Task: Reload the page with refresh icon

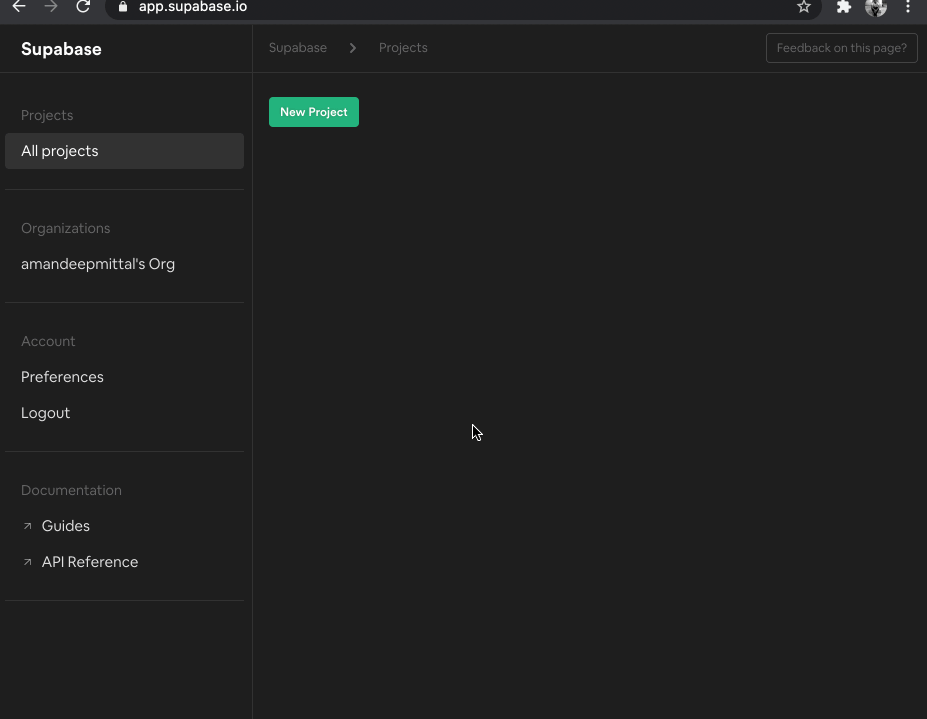Action: click(x=83, y=7)
